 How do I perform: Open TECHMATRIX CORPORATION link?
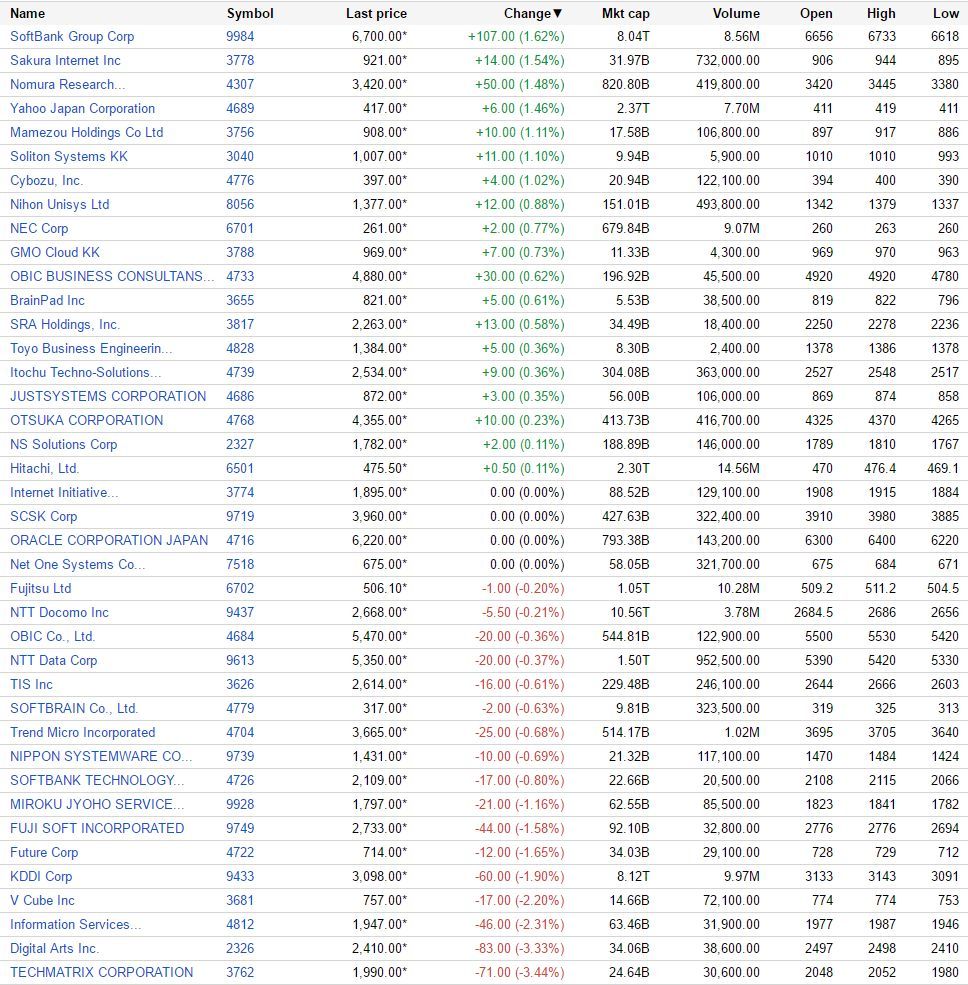click(102, 972)
